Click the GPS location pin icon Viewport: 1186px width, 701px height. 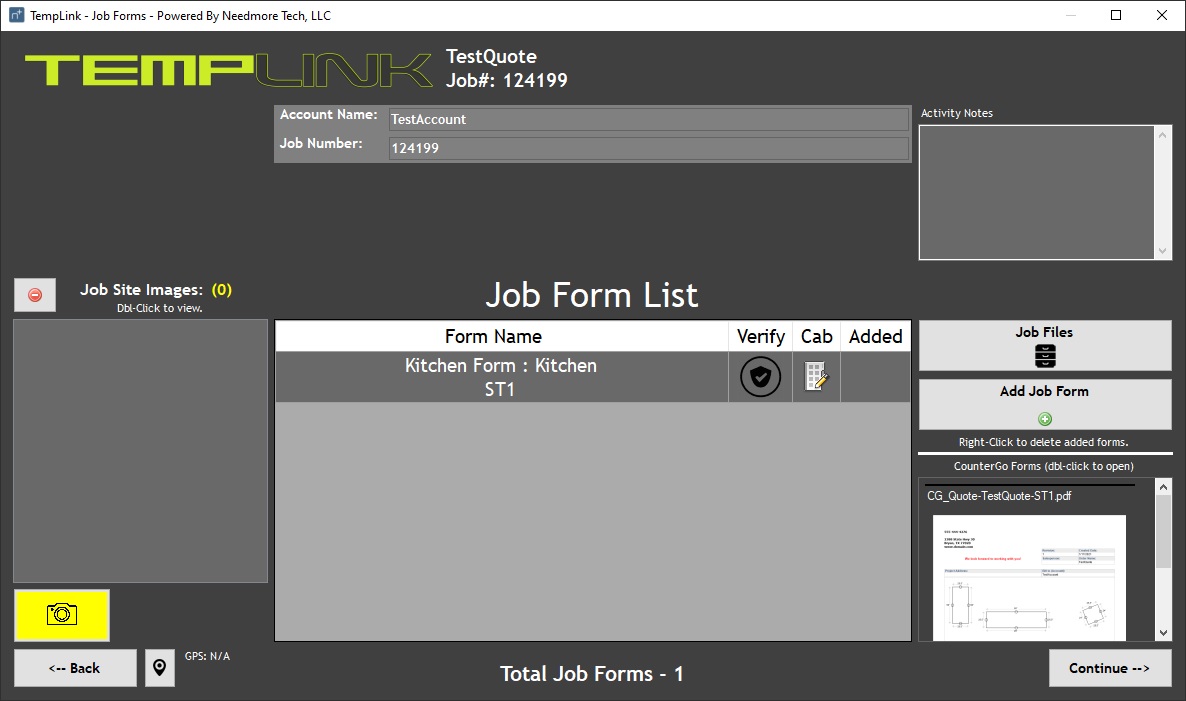[160, 668]
